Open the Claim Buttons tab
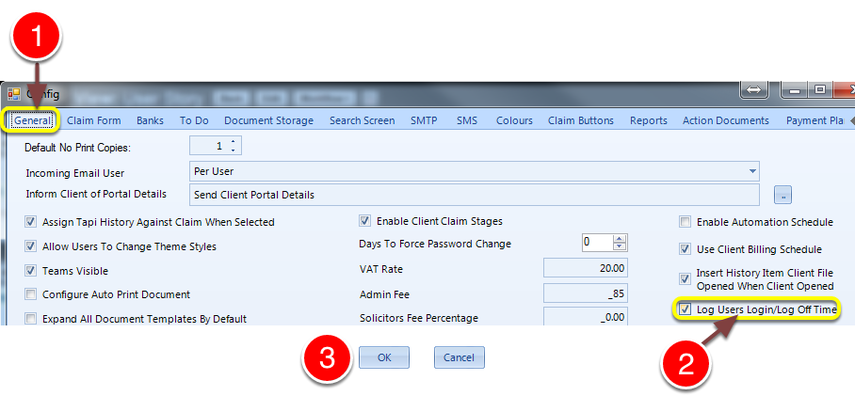The height and width of the screenshot is (396, 855). pos(581,121)
